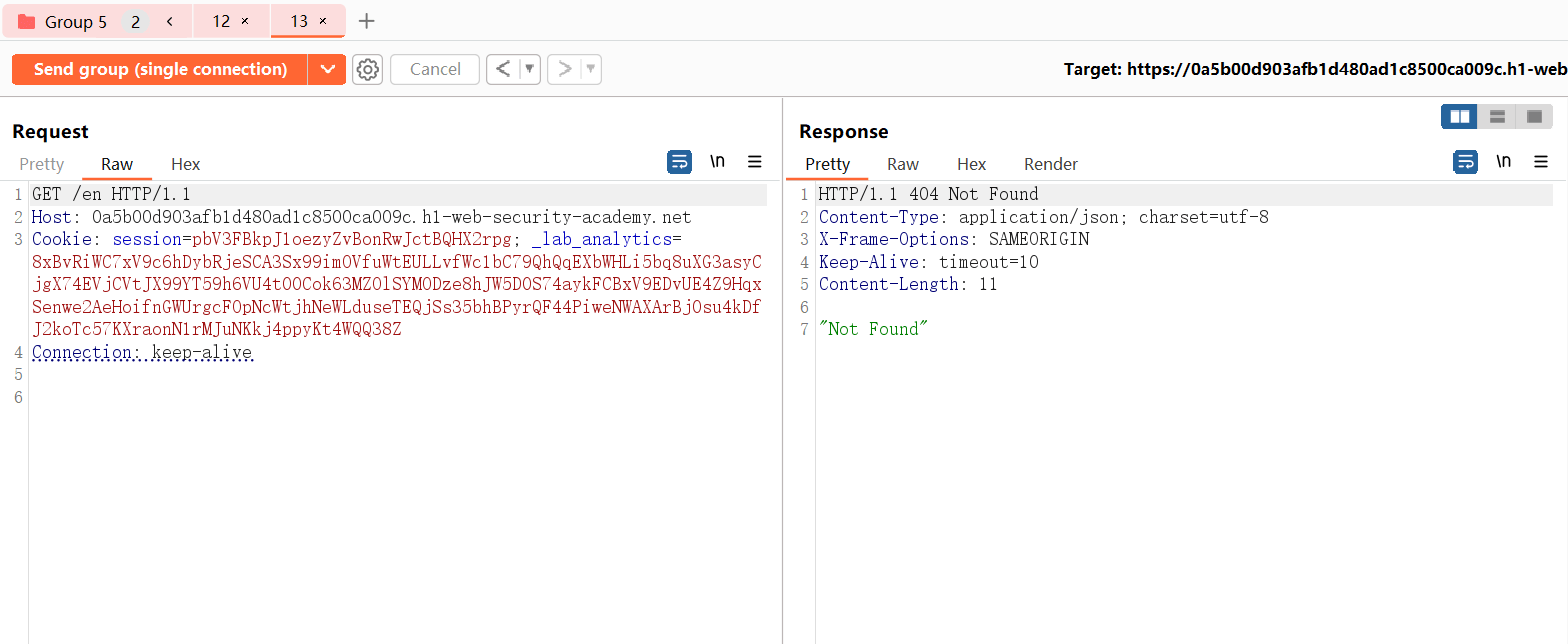Select side-by-side split layout icon
Screen dimensions: 1568x644
point(1459,117)
